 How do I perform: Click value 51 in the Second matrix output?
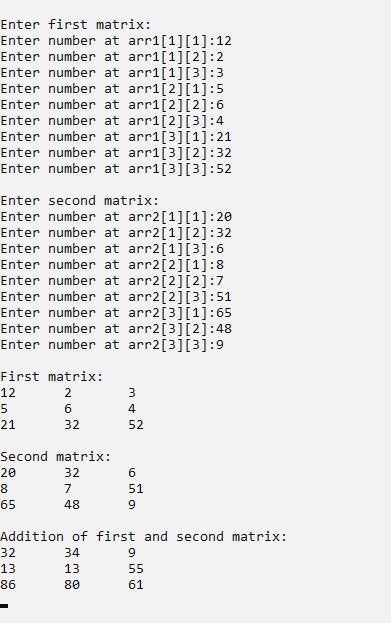(135, 489)
